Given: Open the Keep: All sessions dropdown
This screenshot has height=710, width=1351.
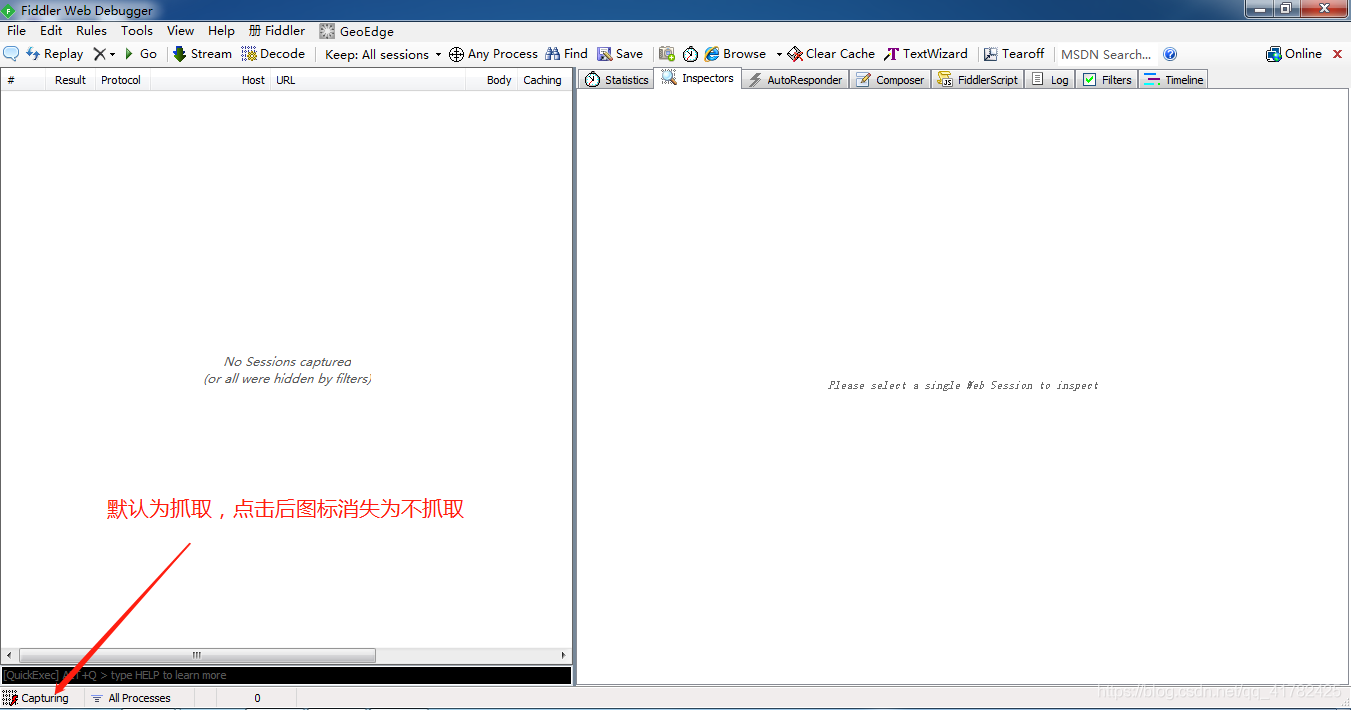Looking at the screenshot, I should 383,54.
